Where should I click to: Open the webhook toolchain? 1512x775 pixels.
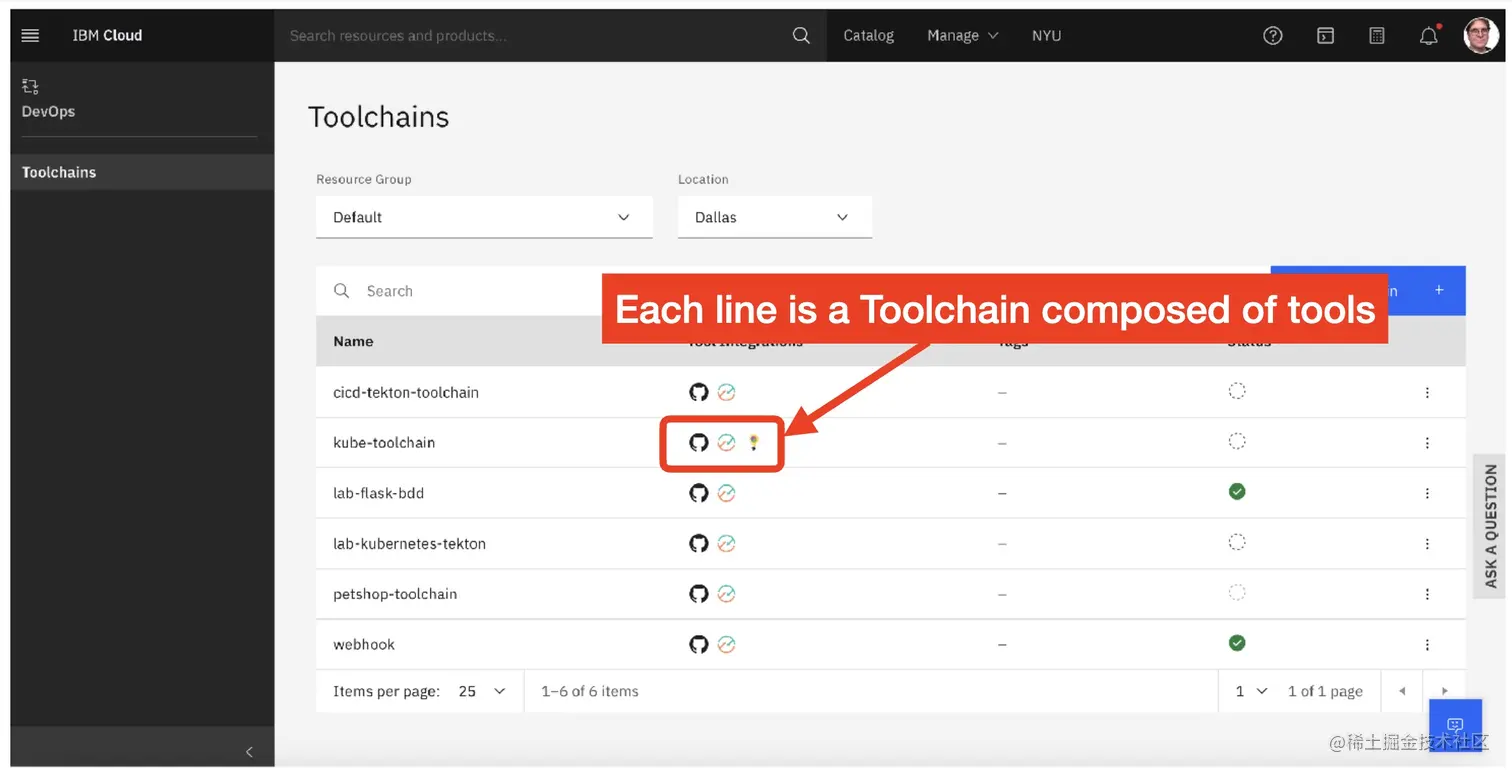tap(364, 644)
